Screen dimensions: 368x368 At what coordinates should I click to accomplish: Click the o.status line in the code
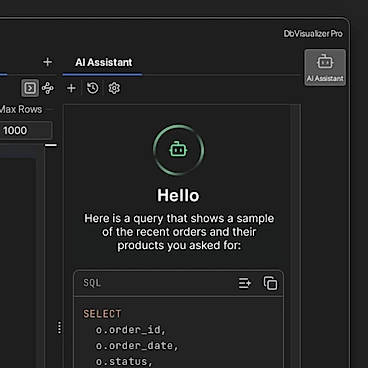(x=124, y=361)
